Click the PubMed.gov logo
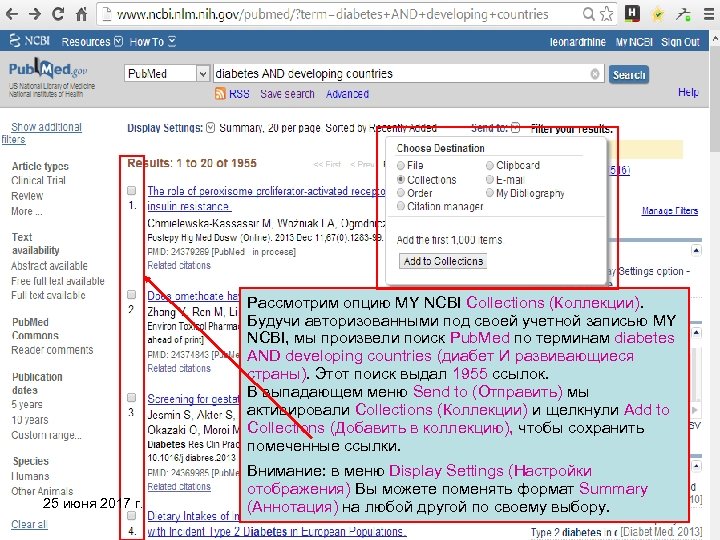Image resolution: width=720 pixels, height=540 pixels. point(48,70)
